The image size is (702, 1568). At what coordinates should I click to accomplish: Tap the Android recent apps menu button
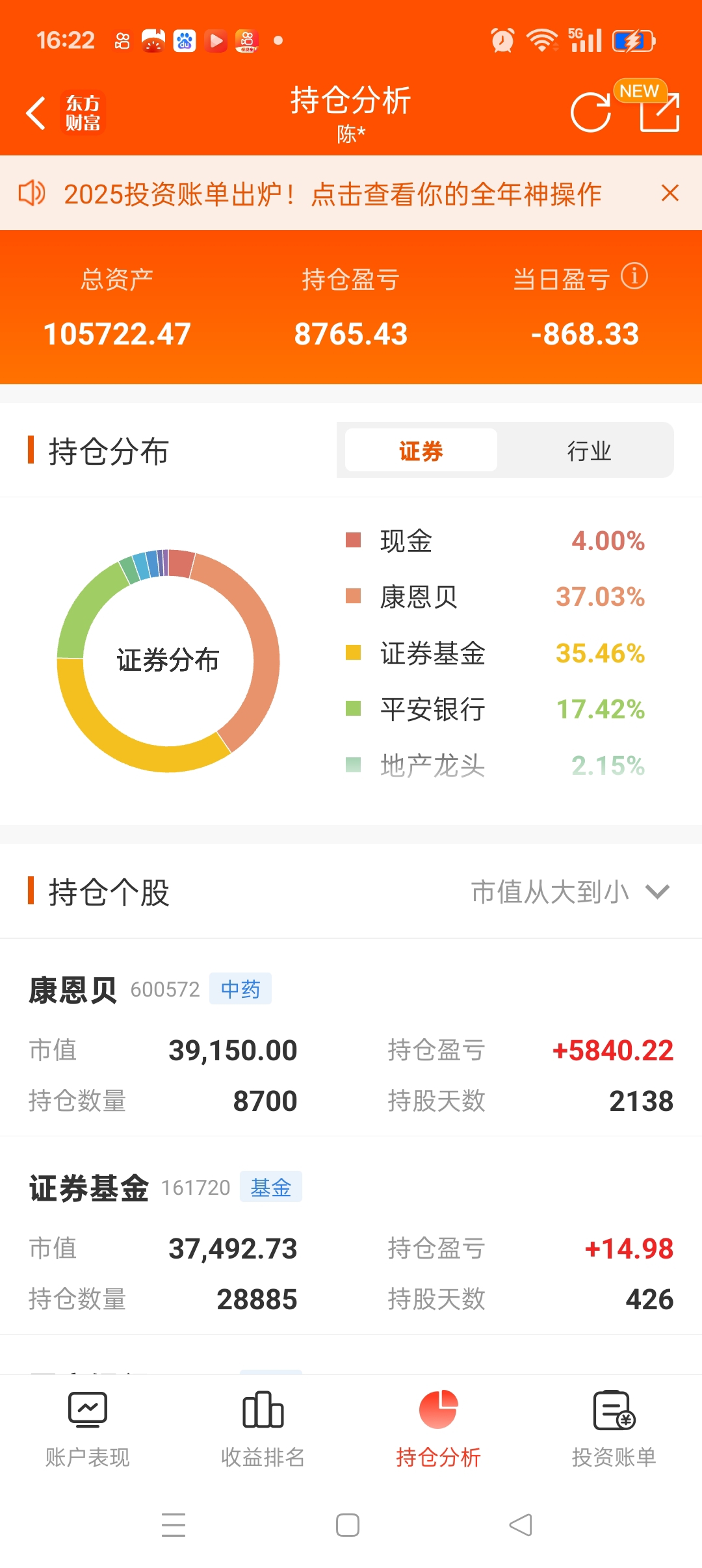click(174, 1525)
